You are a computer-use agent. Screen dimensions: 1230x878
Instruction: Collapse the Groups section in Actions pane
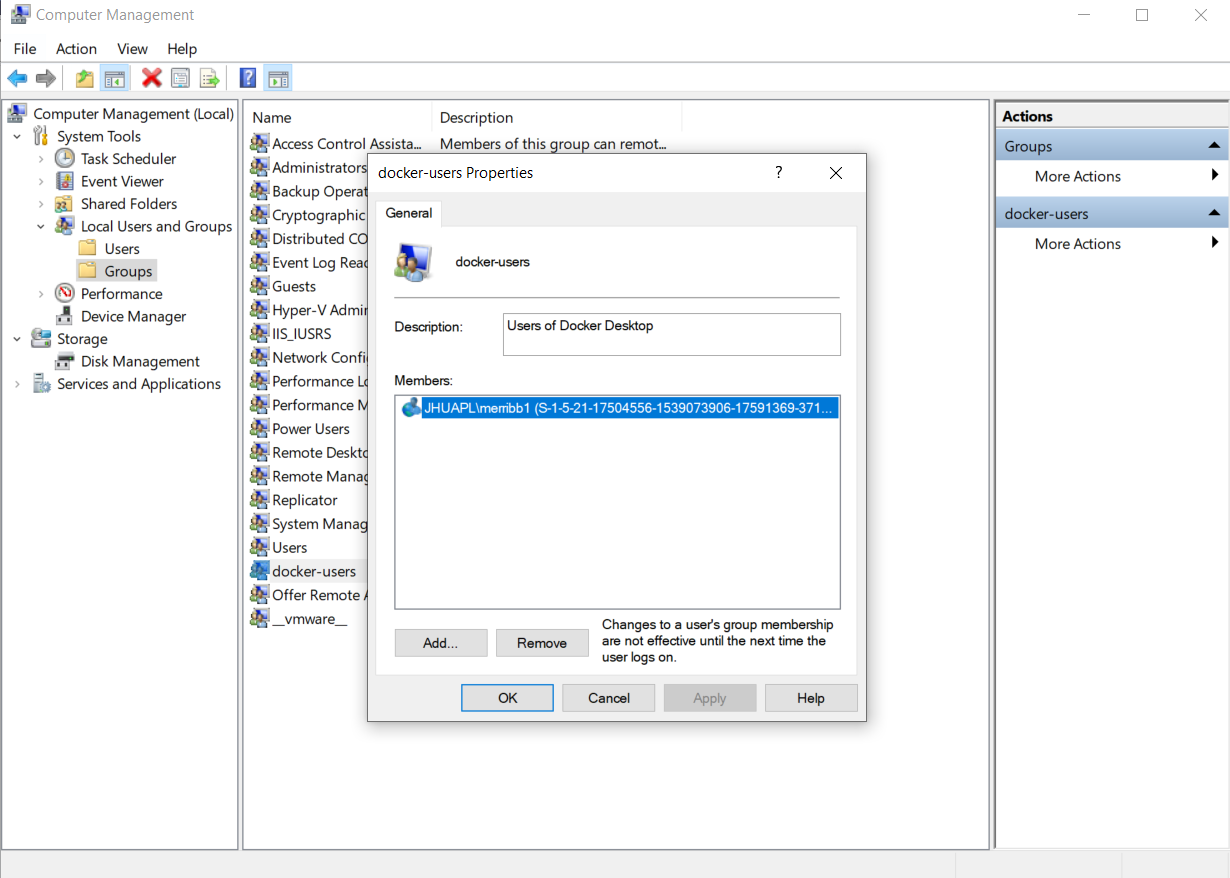pyautogui.click(x=1214, y=146)
